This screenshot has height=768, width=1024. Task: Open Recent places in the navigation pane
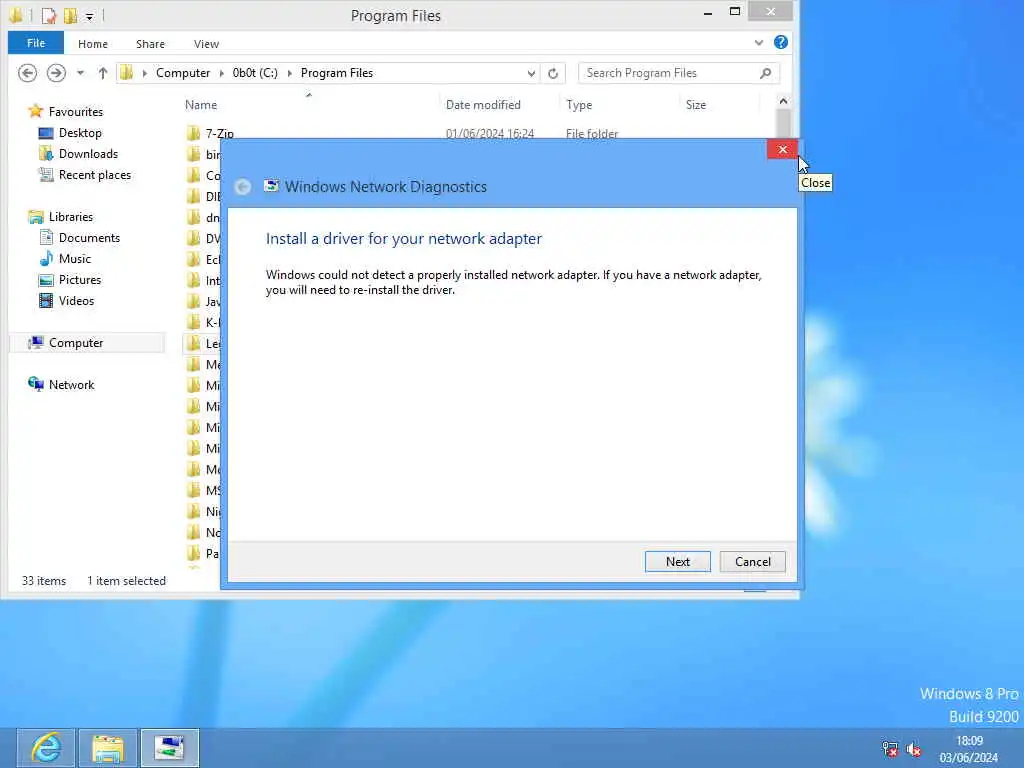95,174
